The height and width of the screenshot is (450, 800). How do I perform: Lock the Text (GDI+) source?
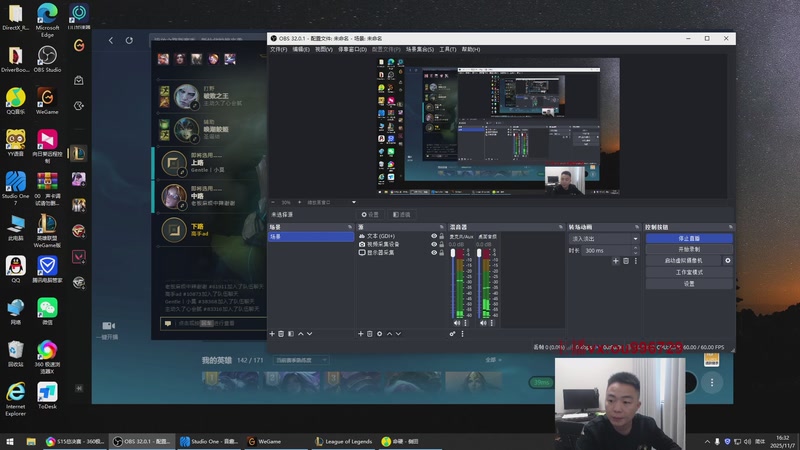442,236
